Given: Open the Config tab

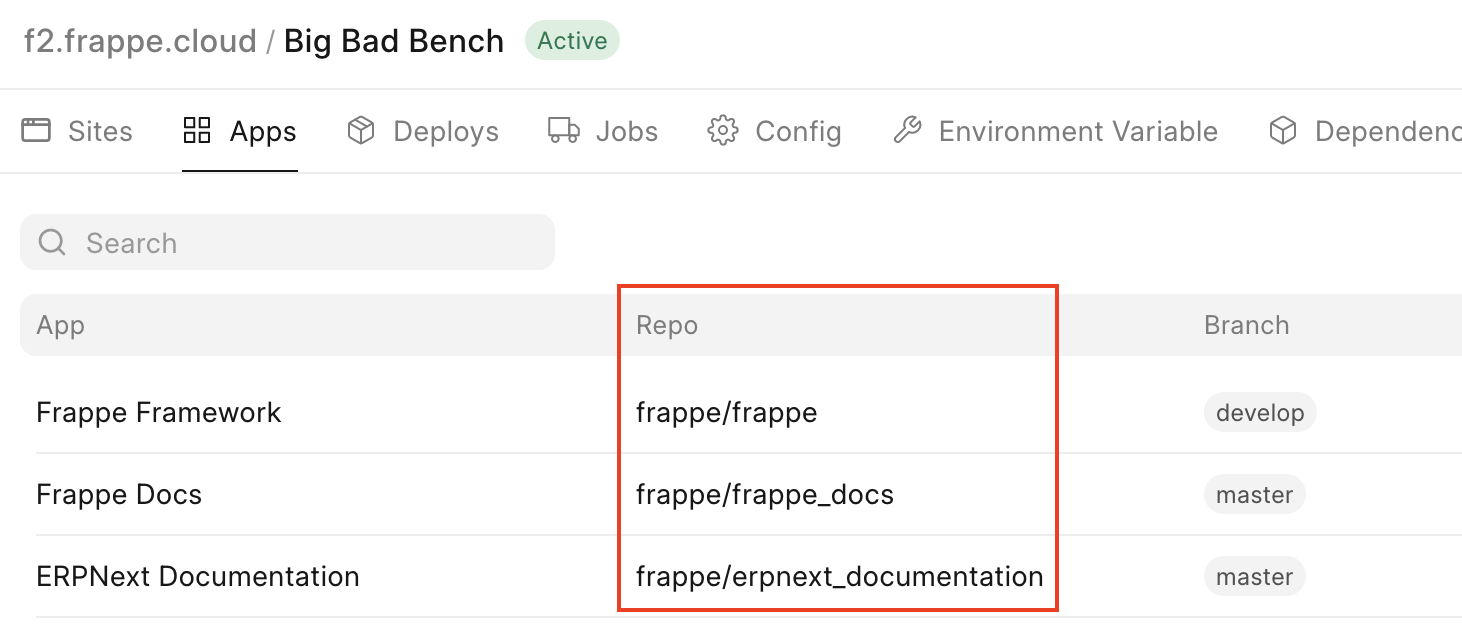Looking at the screenshot, I should pyautogui.click(x=797, y=131).
